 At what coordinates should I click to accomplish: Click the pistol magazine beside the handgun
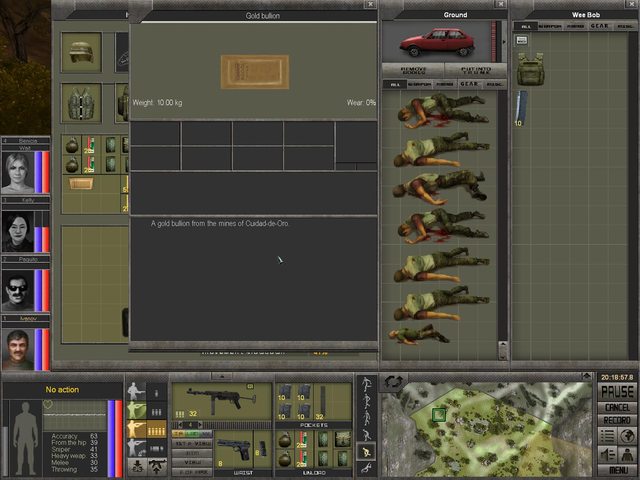click(262, 448)
